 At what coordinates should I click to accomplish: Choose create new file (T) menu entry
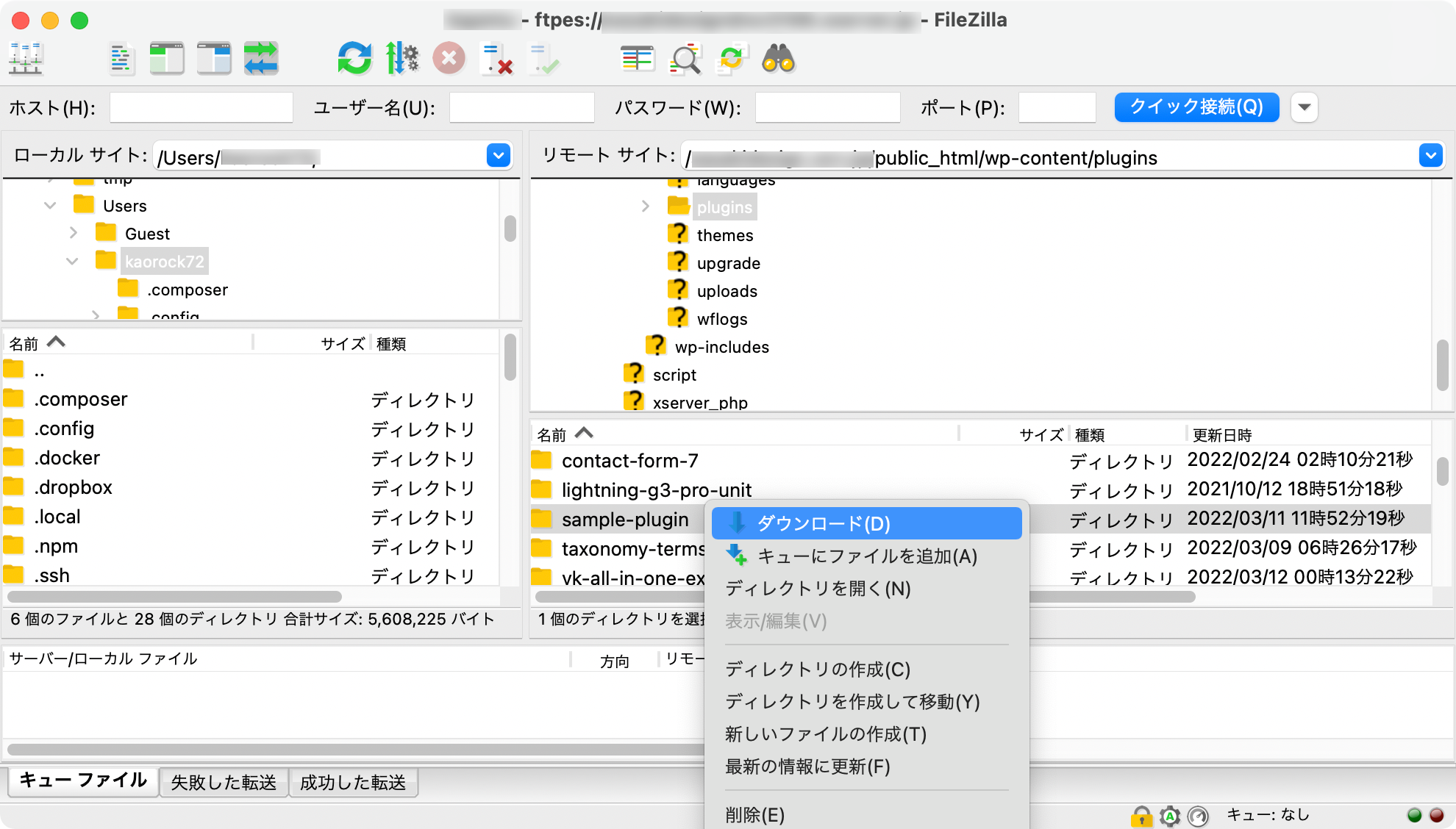(866, 733)
